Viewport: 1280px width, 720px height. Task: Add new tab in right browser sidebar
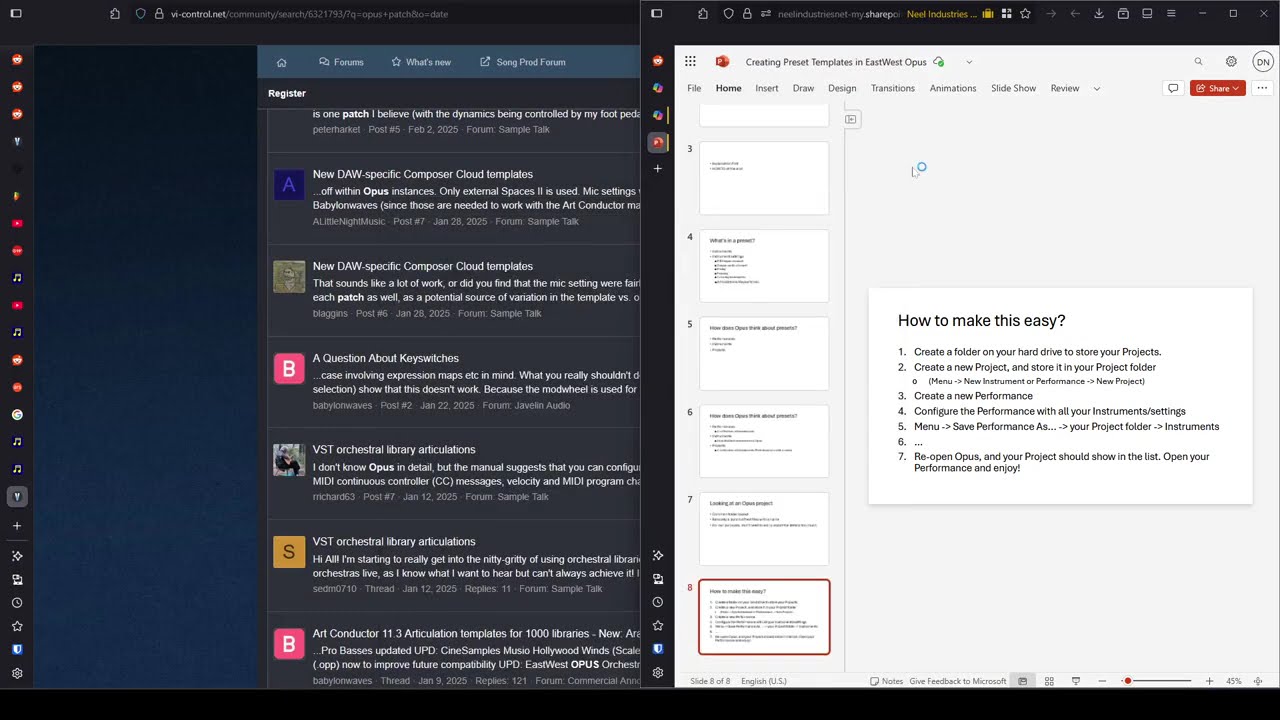[x=657, y=169]
